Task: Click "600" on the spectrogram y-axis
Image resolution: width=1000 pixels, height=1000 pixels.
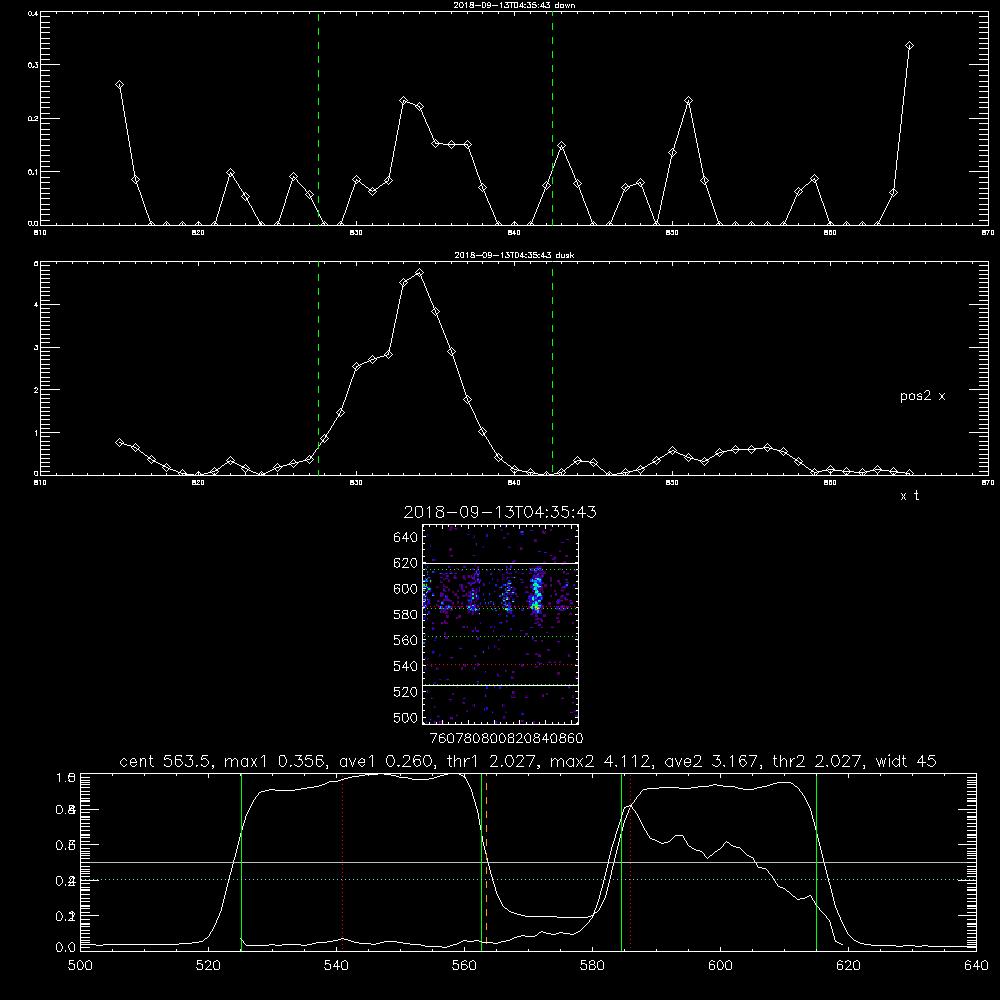Action: [x=406, y=589]
